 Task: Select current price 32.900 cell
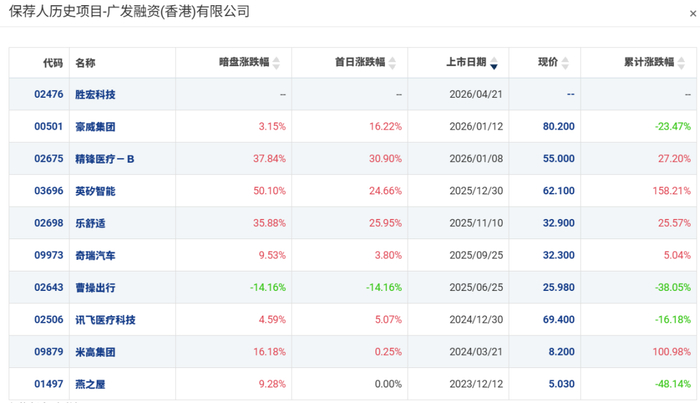(558, 223)
